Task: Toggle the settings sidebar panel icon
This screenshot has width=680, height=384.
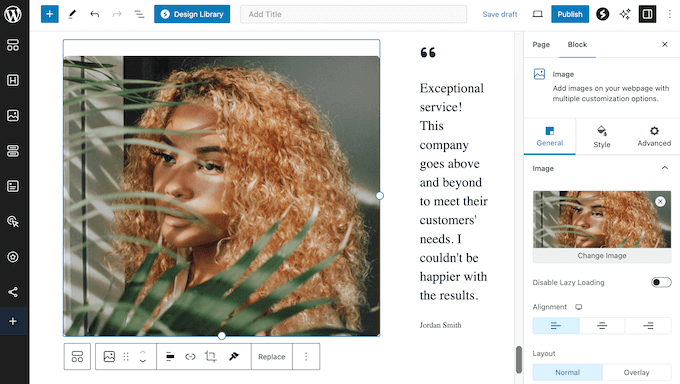Action: (x=647, y=14)
